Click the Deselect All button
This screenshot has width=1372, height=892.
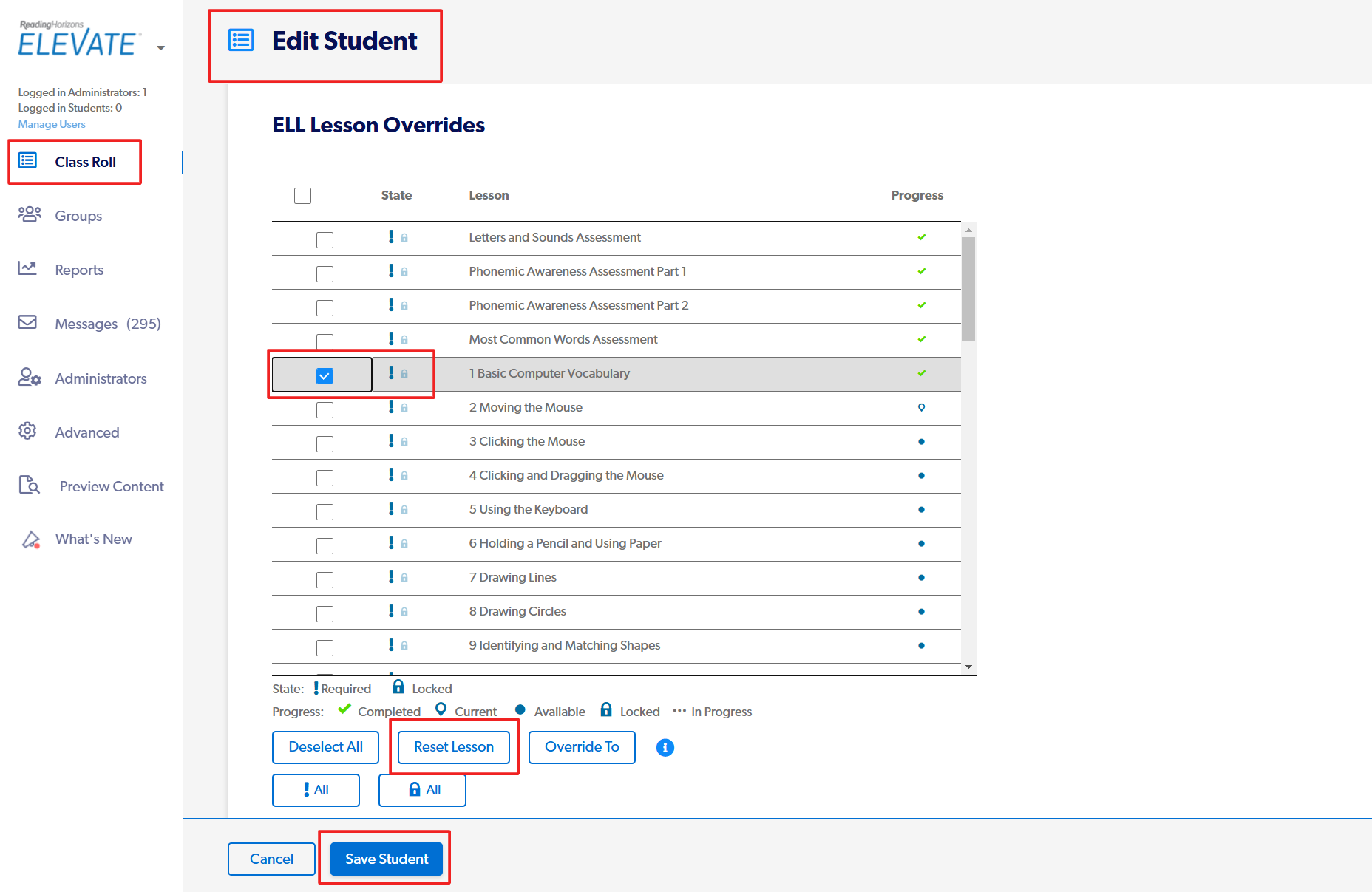(x=325, y=747)
